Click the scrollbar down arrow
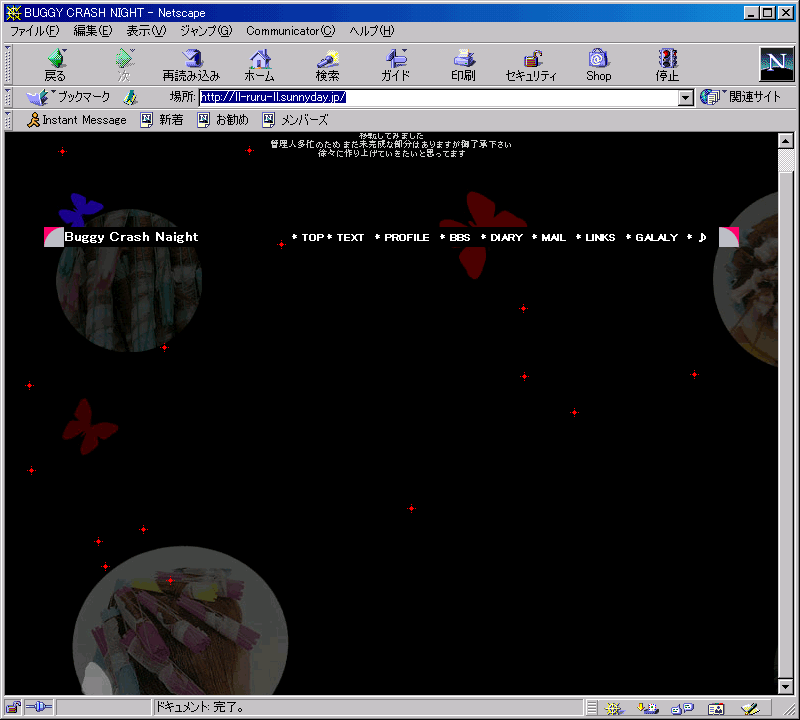 point(786,686)
